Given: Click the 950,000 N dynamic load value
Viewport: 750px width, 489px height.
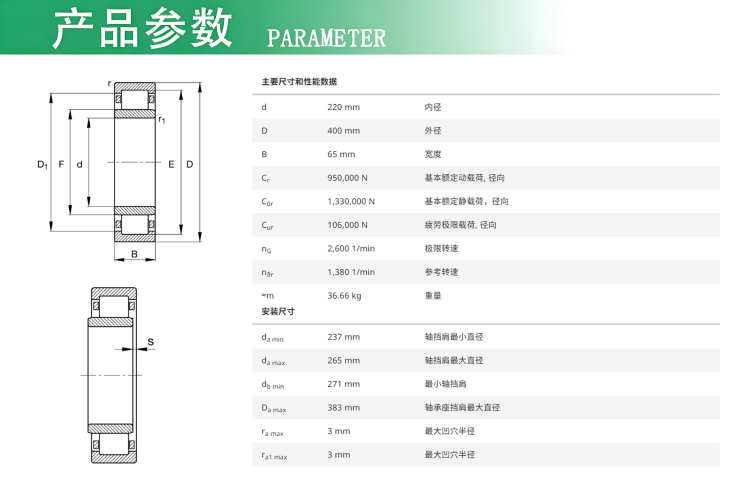Looking at the screenshot, I should click(347, 178).
